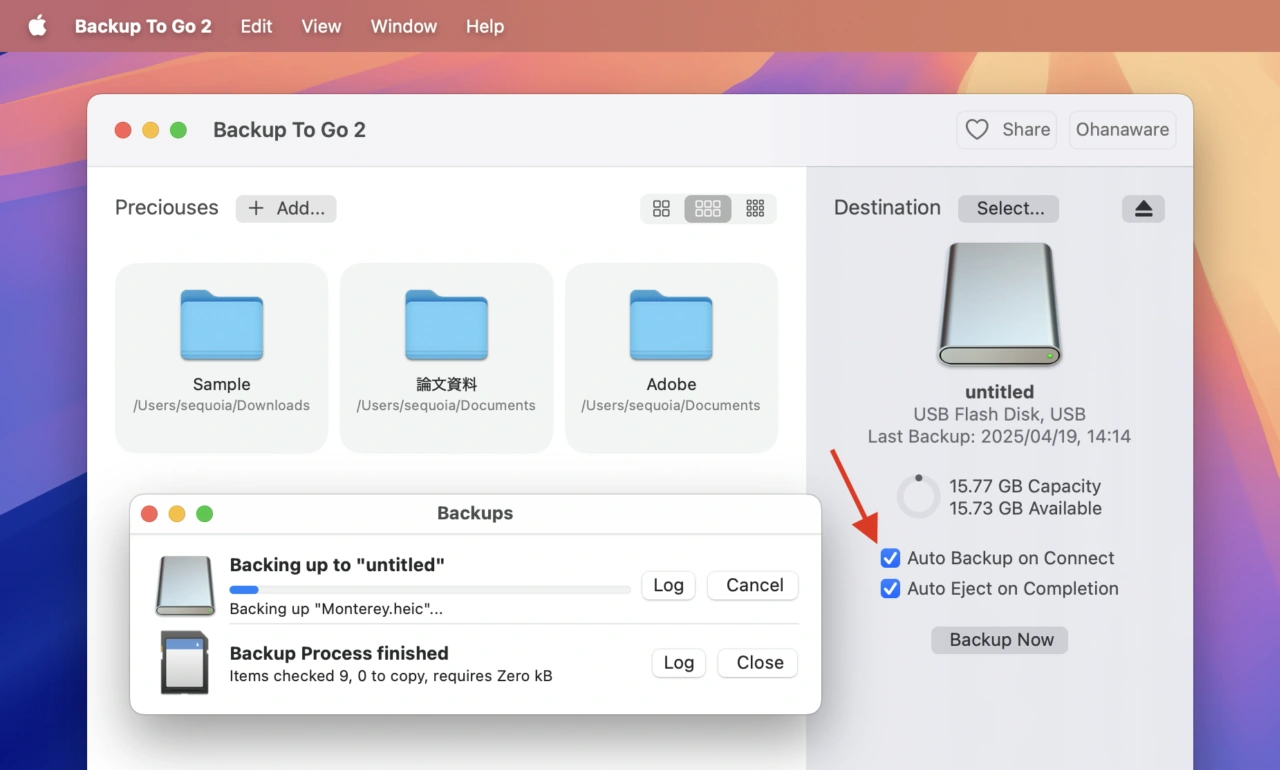Disable Auto Backup on Connect
Image resolution: width=1280 pixels, height=770 pixels.
(x=890, y=558)
